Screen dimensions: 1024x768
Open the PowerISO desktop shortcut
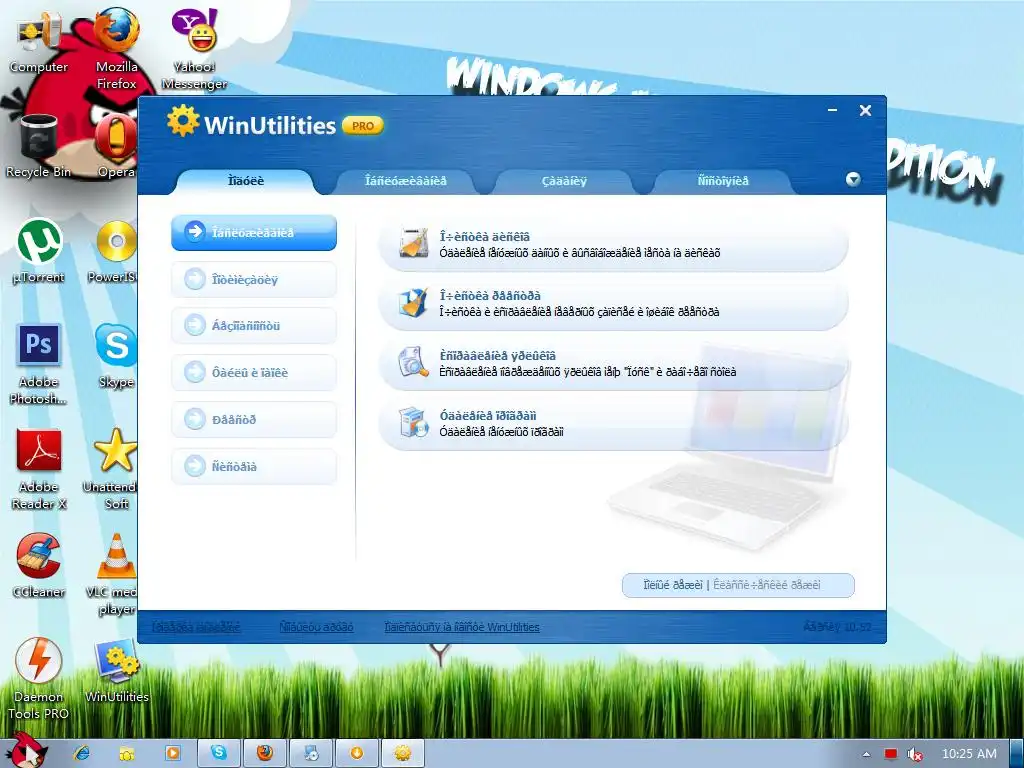click(x=114, y=251)
